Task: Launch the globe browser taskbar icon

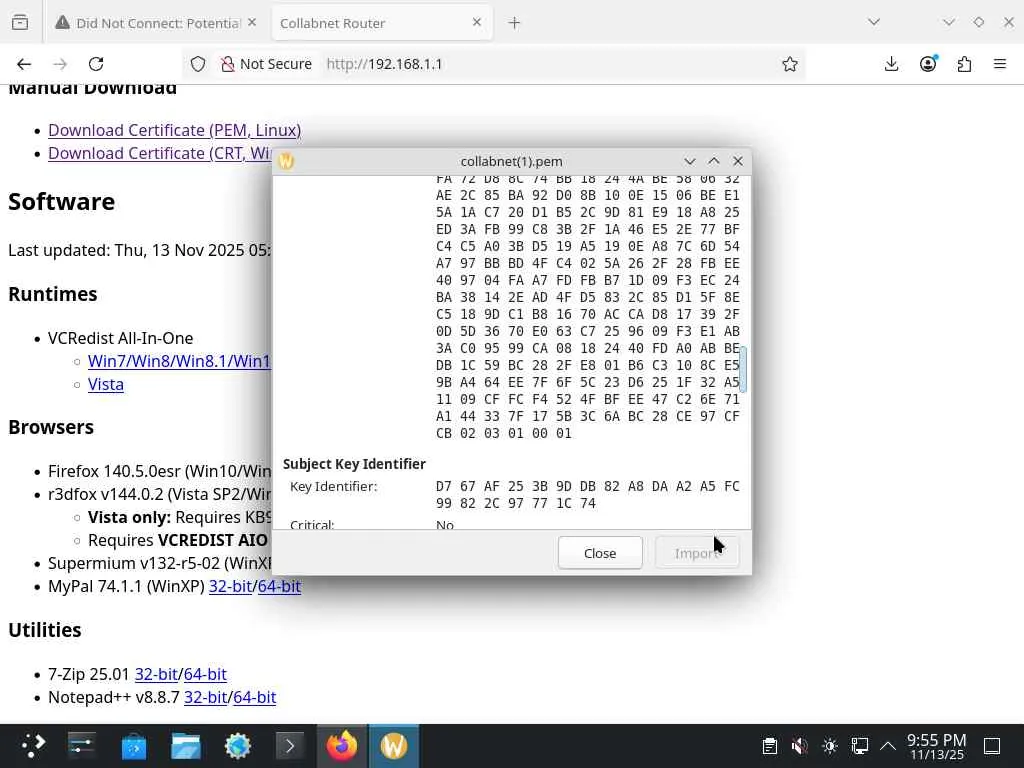Action: (238, 746)
